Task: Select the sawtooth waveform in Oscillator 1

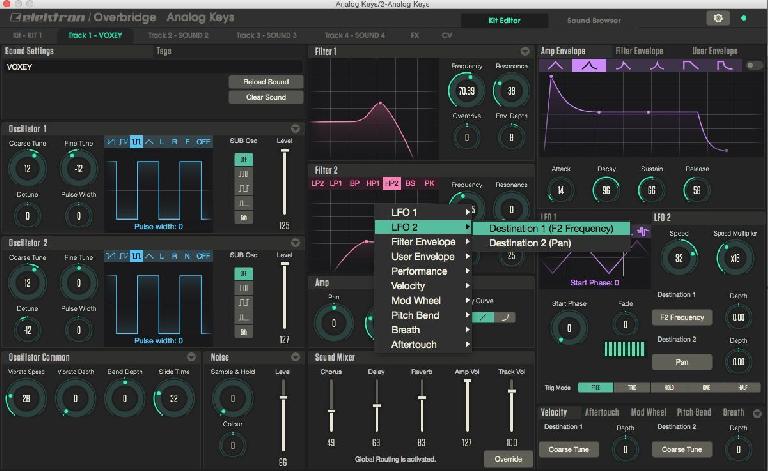Action: coord(111,142)
